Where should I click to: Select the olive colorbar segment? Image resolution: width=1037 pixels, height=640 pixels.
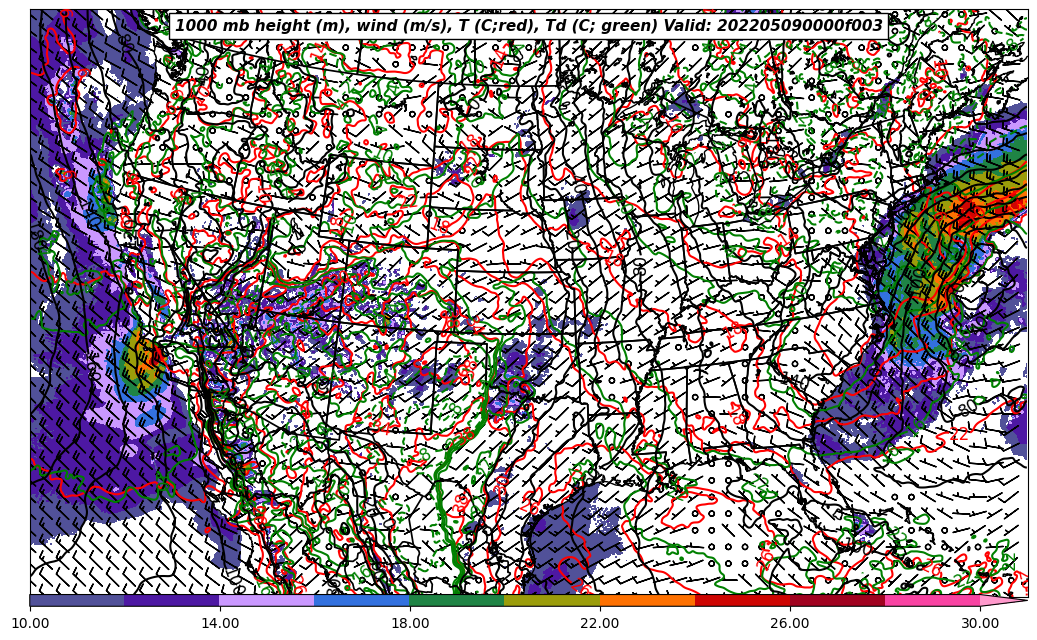[x=552, y=600]
